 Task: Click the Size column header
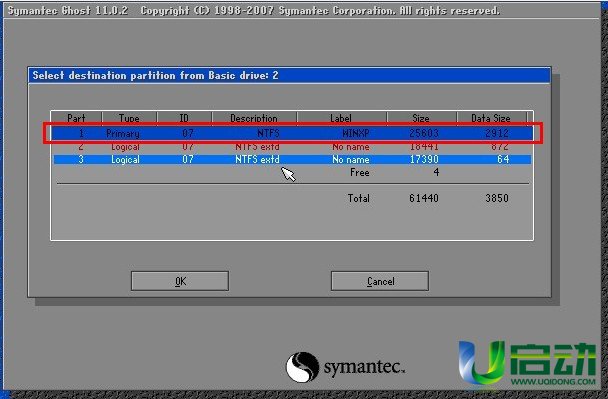point(421,118)
